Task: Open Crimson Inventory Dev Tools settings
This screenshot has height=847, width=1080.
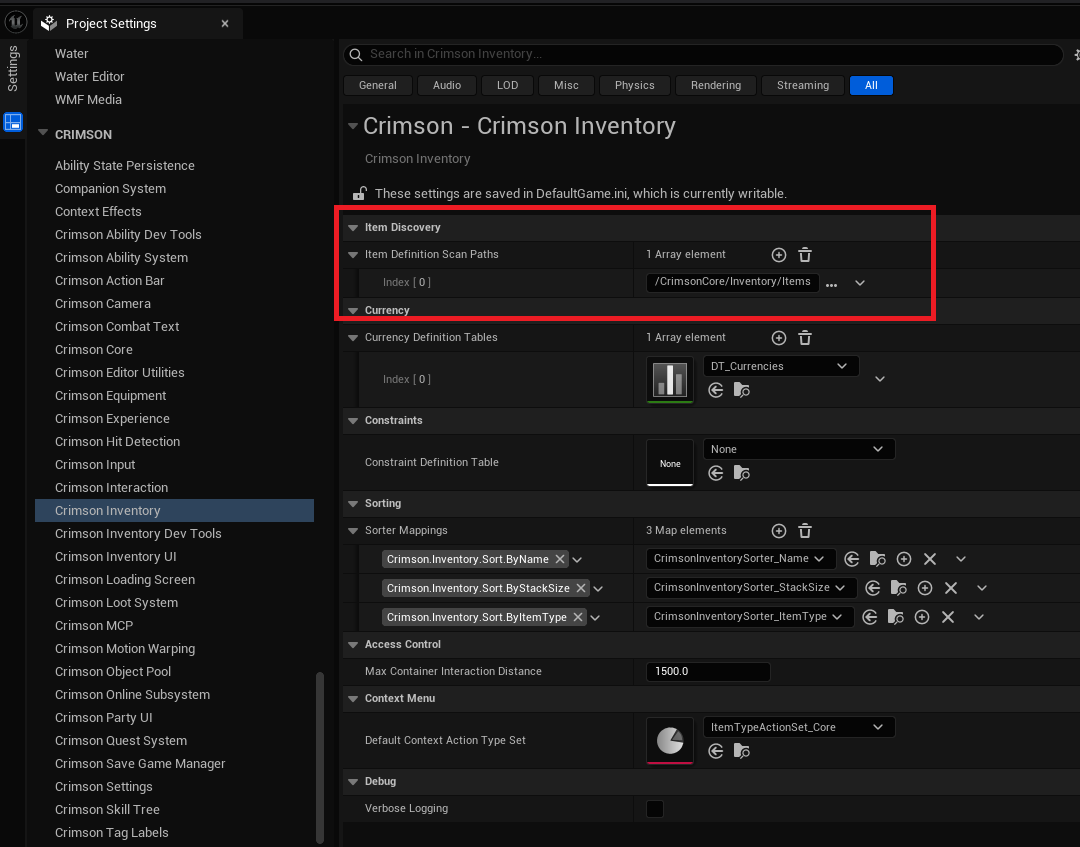Action: (138, 534)
